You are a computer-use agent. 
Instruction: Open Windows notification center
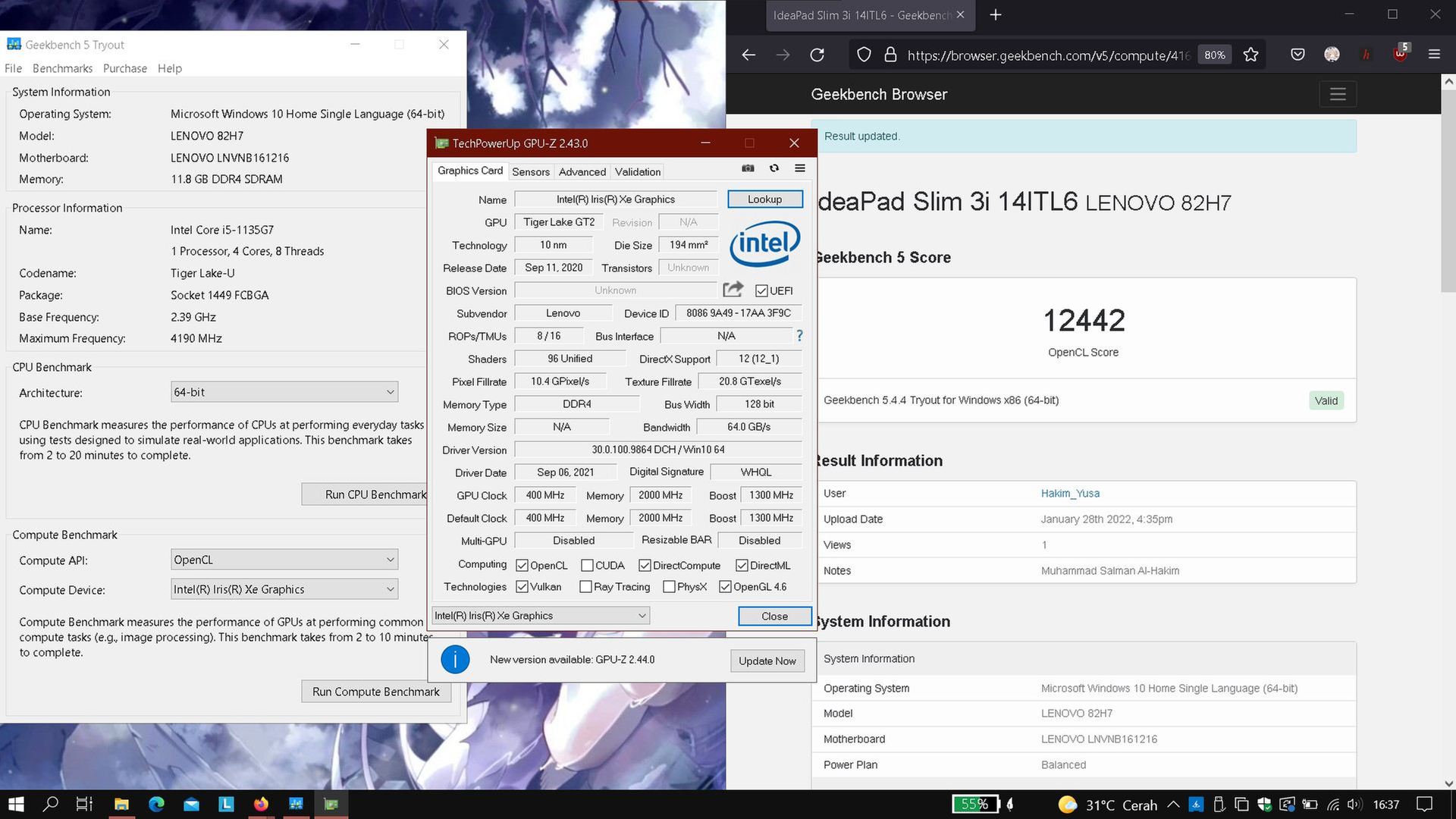(1425, 805)
